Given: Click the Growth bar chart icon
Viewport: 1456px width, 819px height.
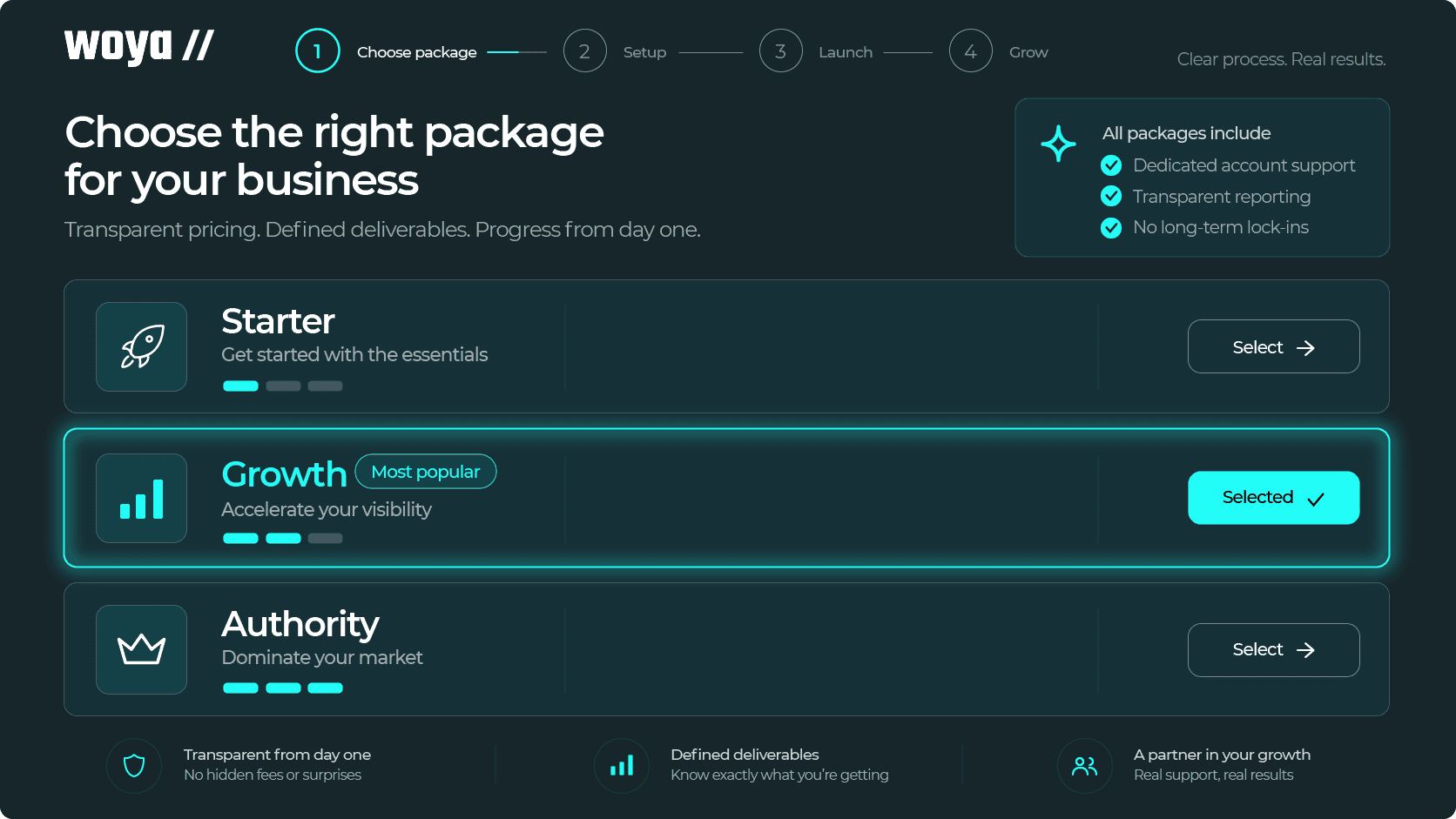Looking at the screenshot, I should coord(142,499).
